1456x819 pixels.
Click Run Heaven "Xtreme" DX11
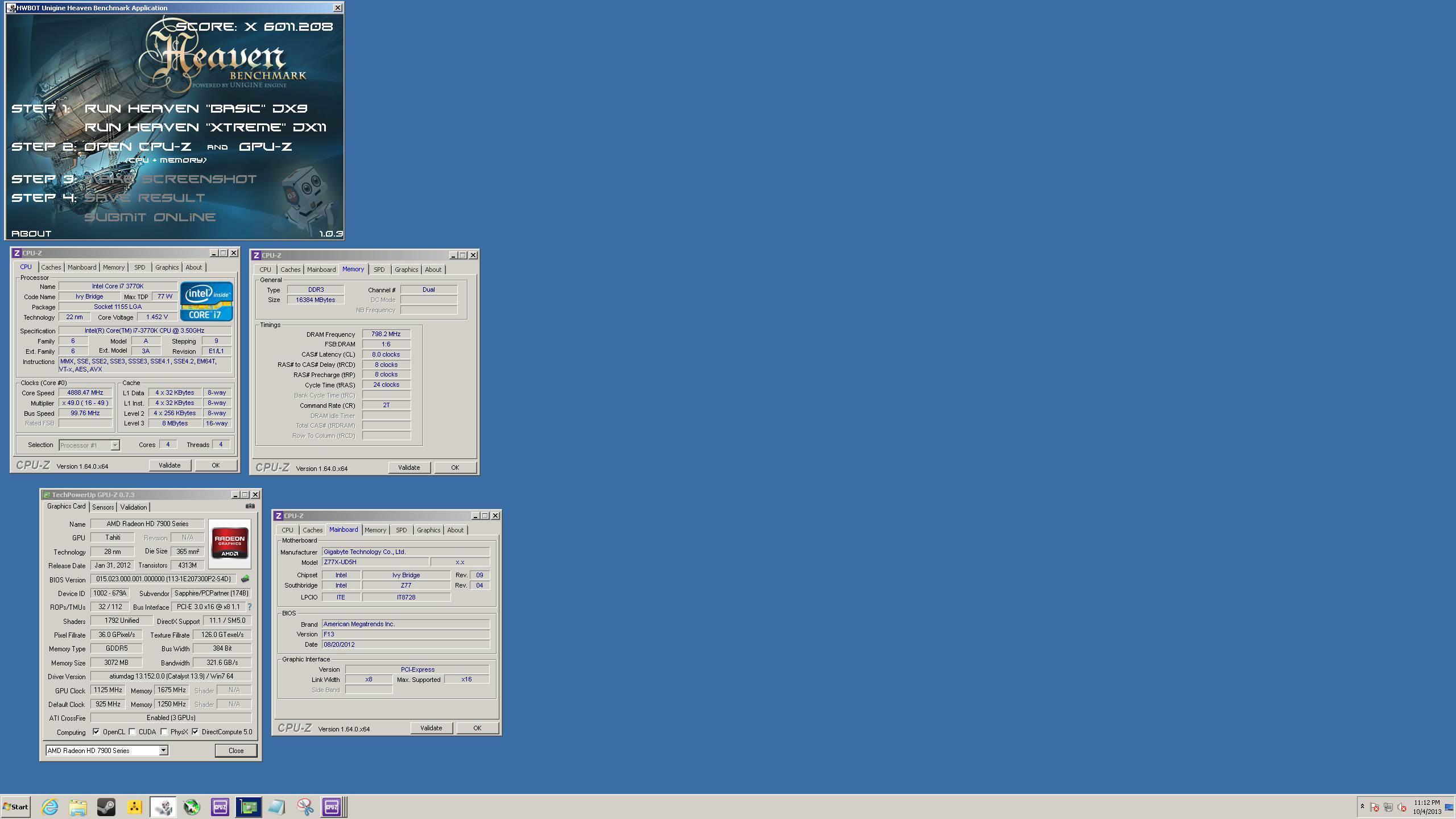(206, 127)
